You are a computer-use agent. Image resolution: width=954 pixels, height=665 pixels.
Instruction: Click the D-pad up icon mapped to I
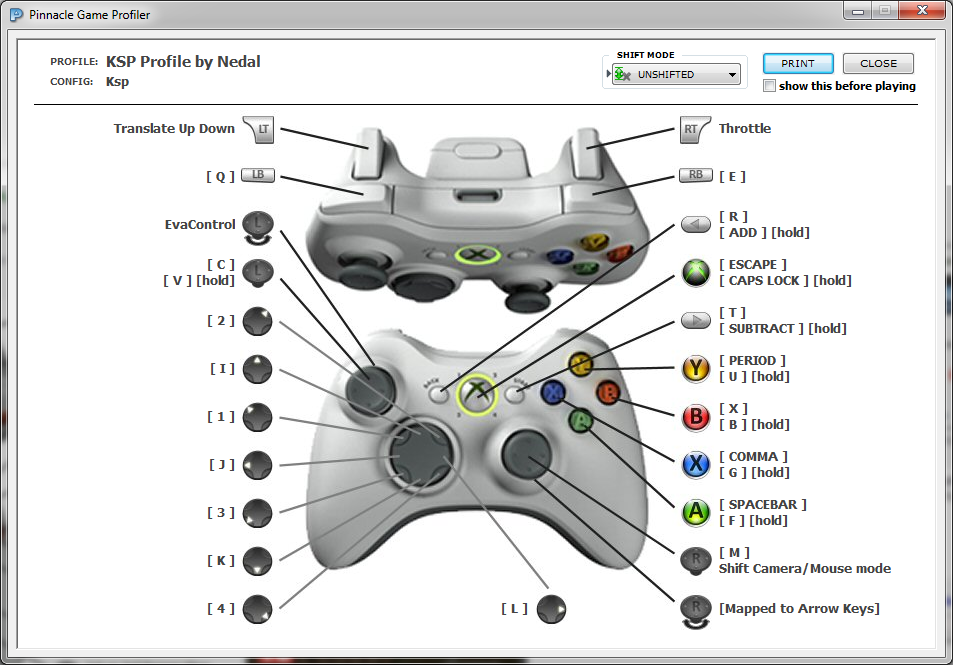[258, 369]
